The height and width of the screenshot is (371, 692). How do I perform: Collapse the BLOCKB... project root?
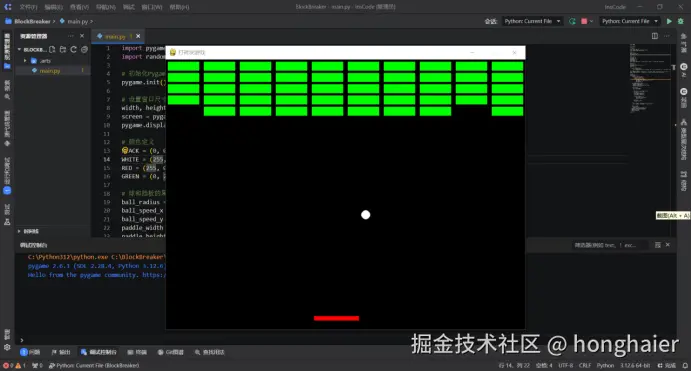pyautogui.click(x=19, y=49)
